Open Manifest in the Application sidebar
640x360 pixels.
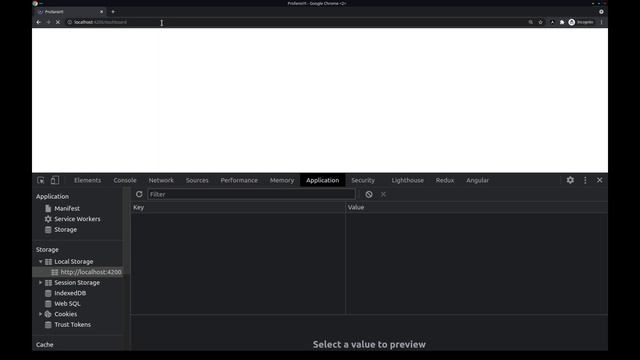67,209
